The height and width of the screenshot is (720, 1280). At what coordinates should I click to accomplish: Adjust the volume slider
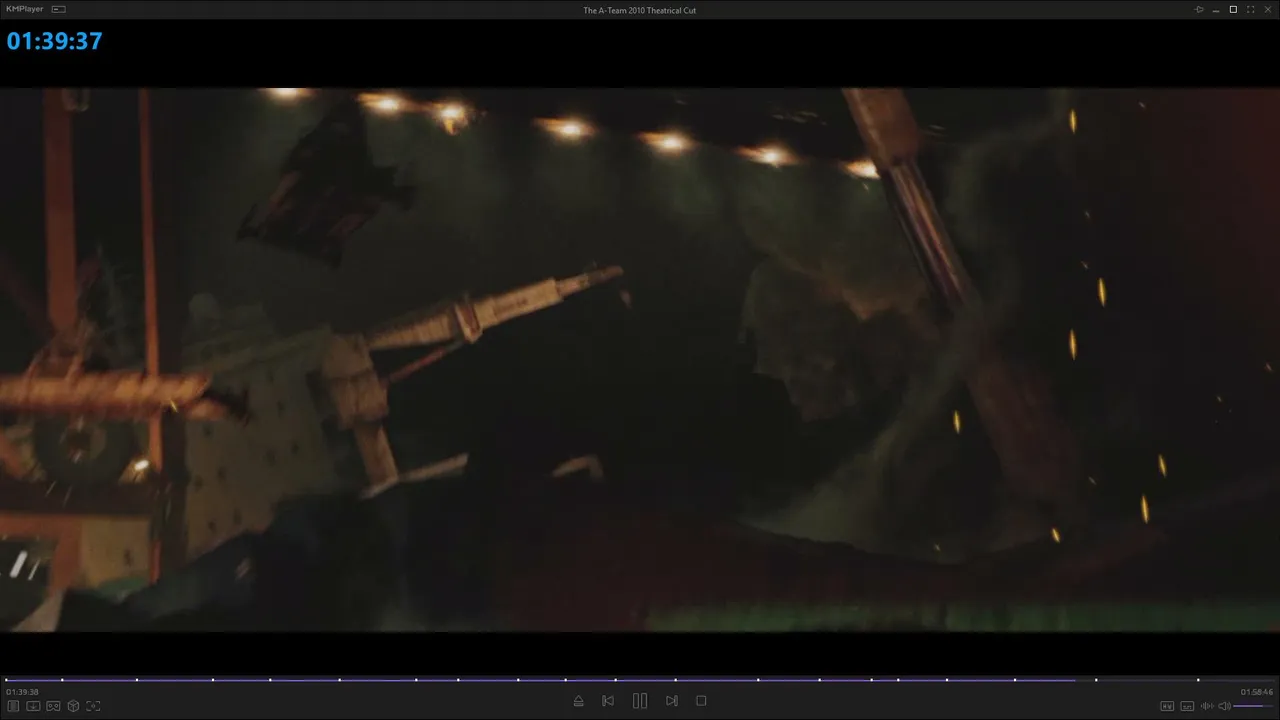click(1254, 706)
